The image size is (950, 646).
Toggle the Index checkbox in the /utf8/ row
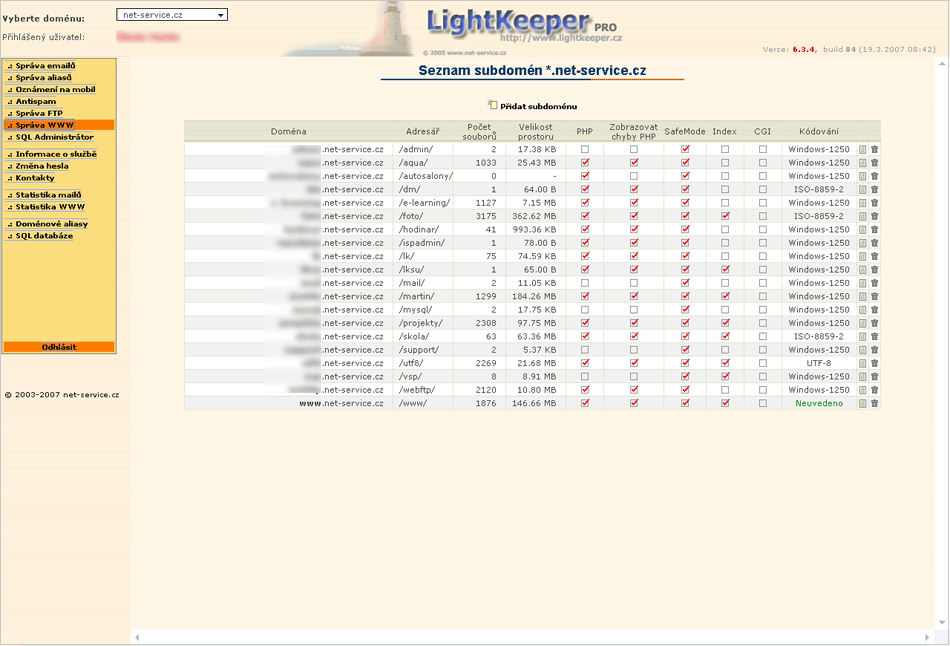pyautogui.click(x=725, y=363)
